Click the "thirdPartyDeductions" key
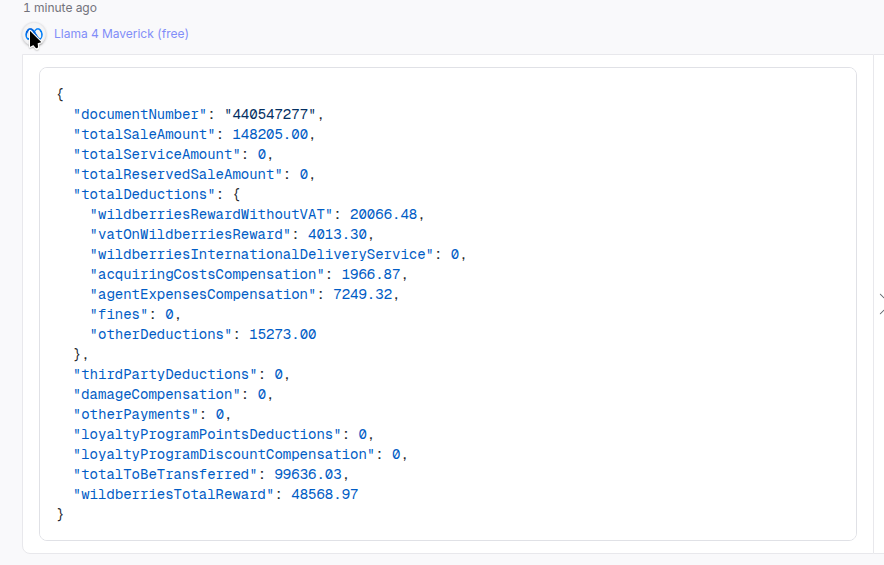 tap(165, 374)
